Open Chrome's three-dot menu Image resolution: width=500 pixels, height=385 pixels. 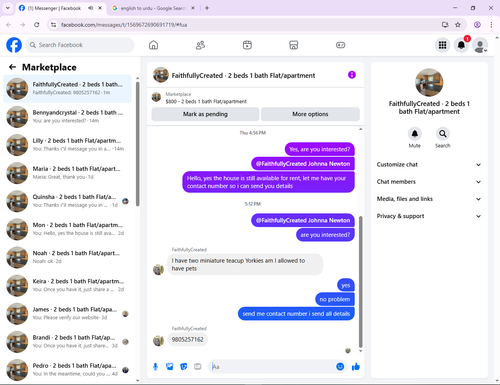coord(491,25)
